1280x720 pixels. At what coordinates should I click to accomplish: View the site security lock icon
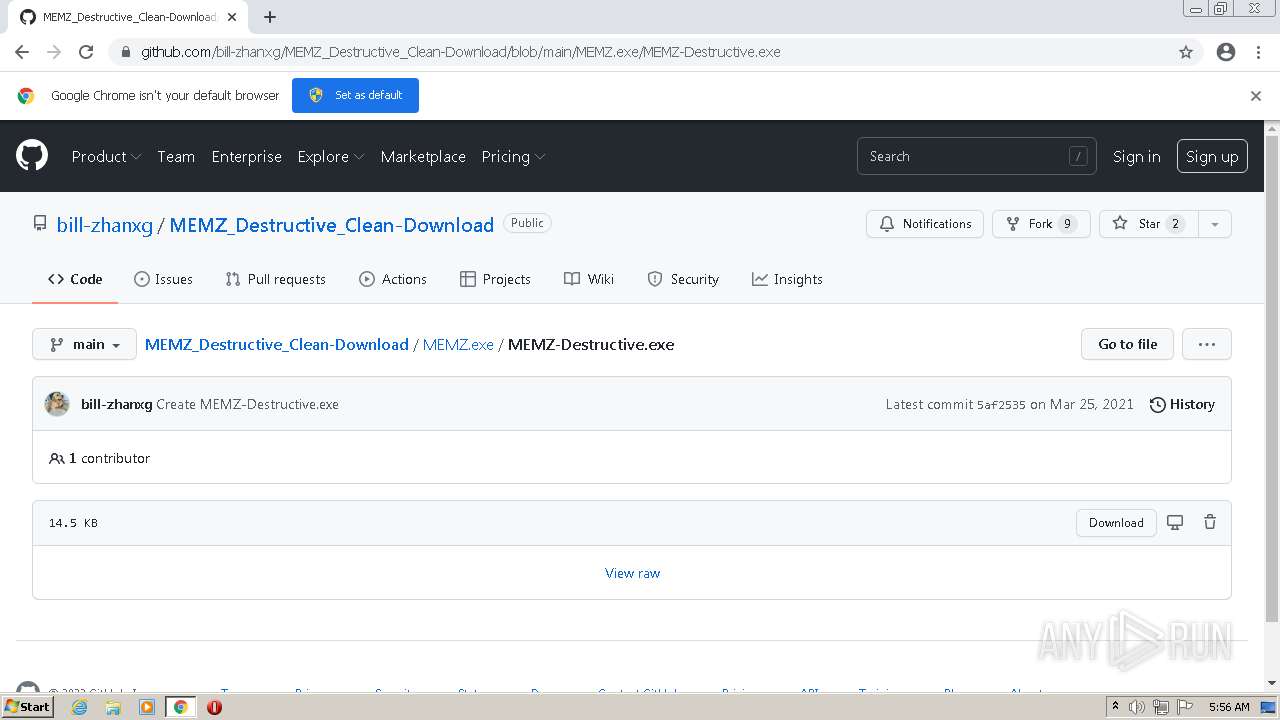click(x=125, y=52)
